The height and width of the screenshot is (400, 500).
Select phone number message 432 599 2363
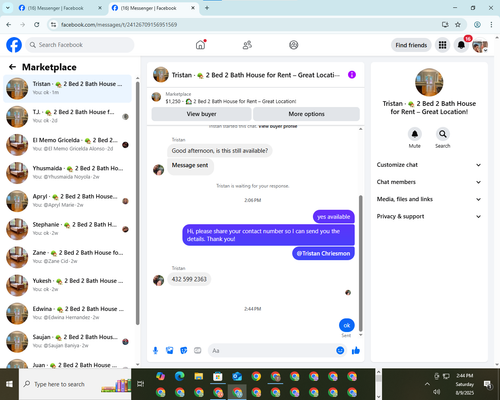point(189,279)
